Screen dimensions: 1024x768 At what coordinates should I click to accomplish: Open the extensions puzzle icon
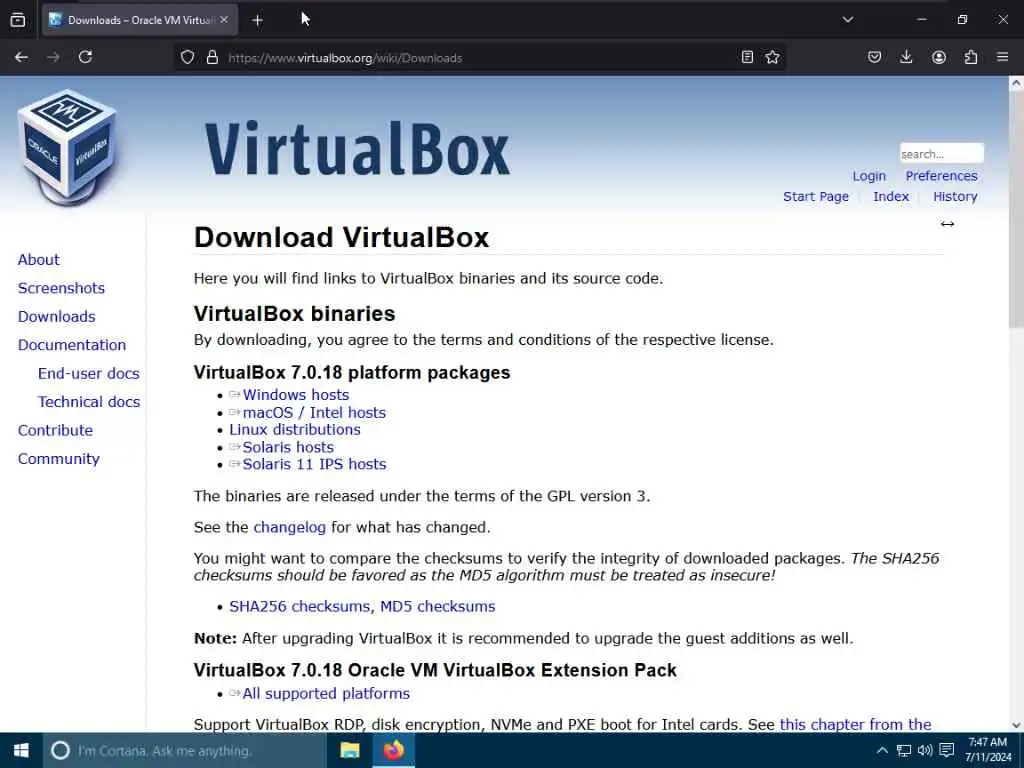[x=971, y=57]
